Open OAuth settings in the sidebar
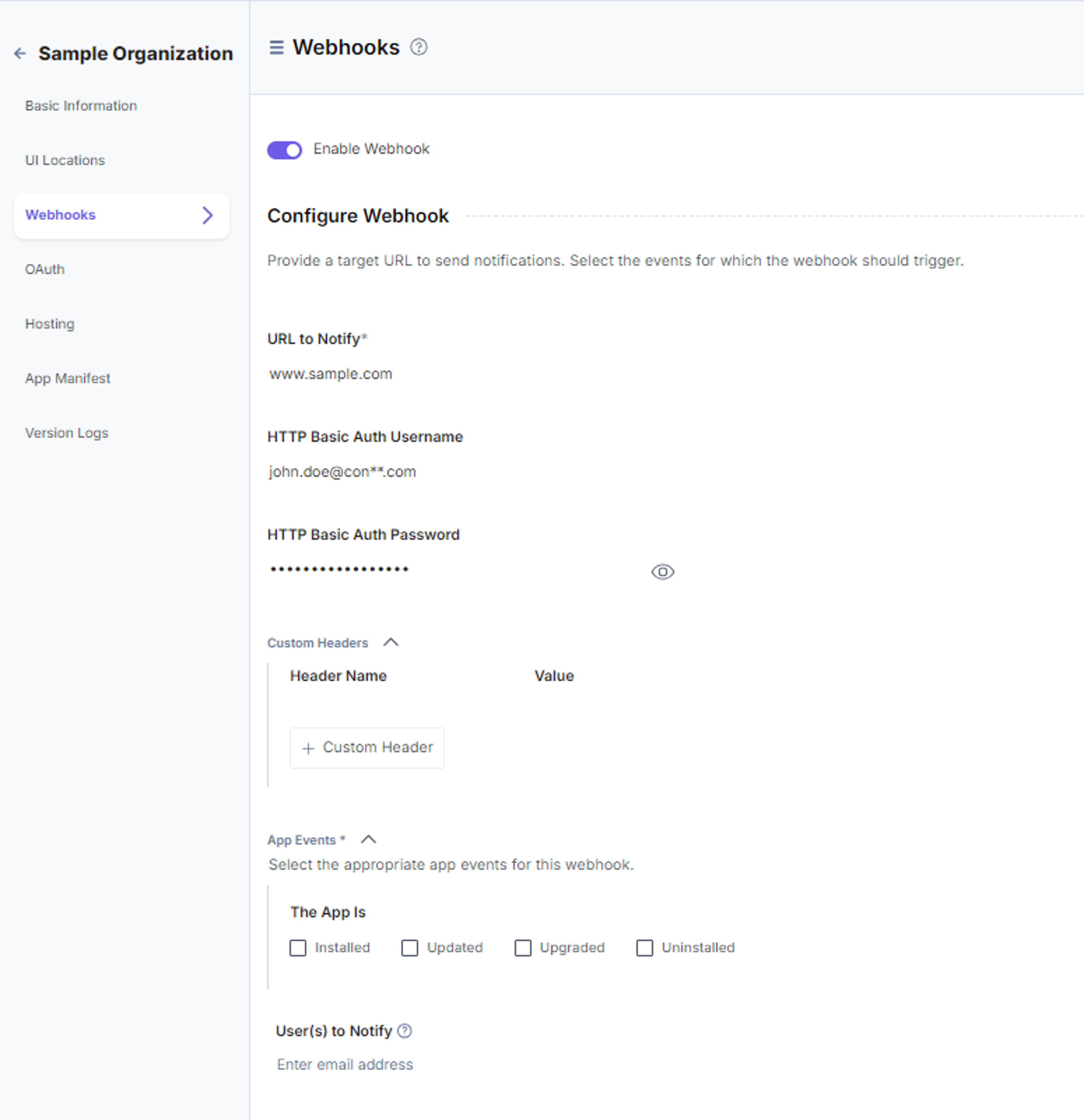The image size is (1084, 1120). (x=45, y=270)
